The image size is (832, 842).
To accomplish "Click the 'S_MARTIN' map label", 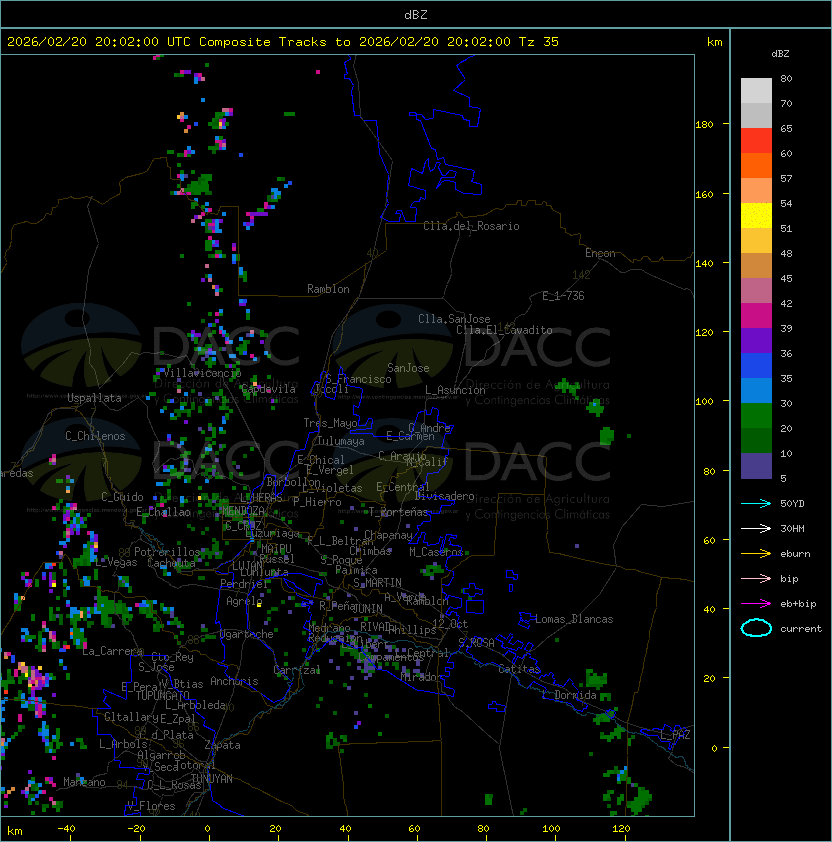I will 377,583.
